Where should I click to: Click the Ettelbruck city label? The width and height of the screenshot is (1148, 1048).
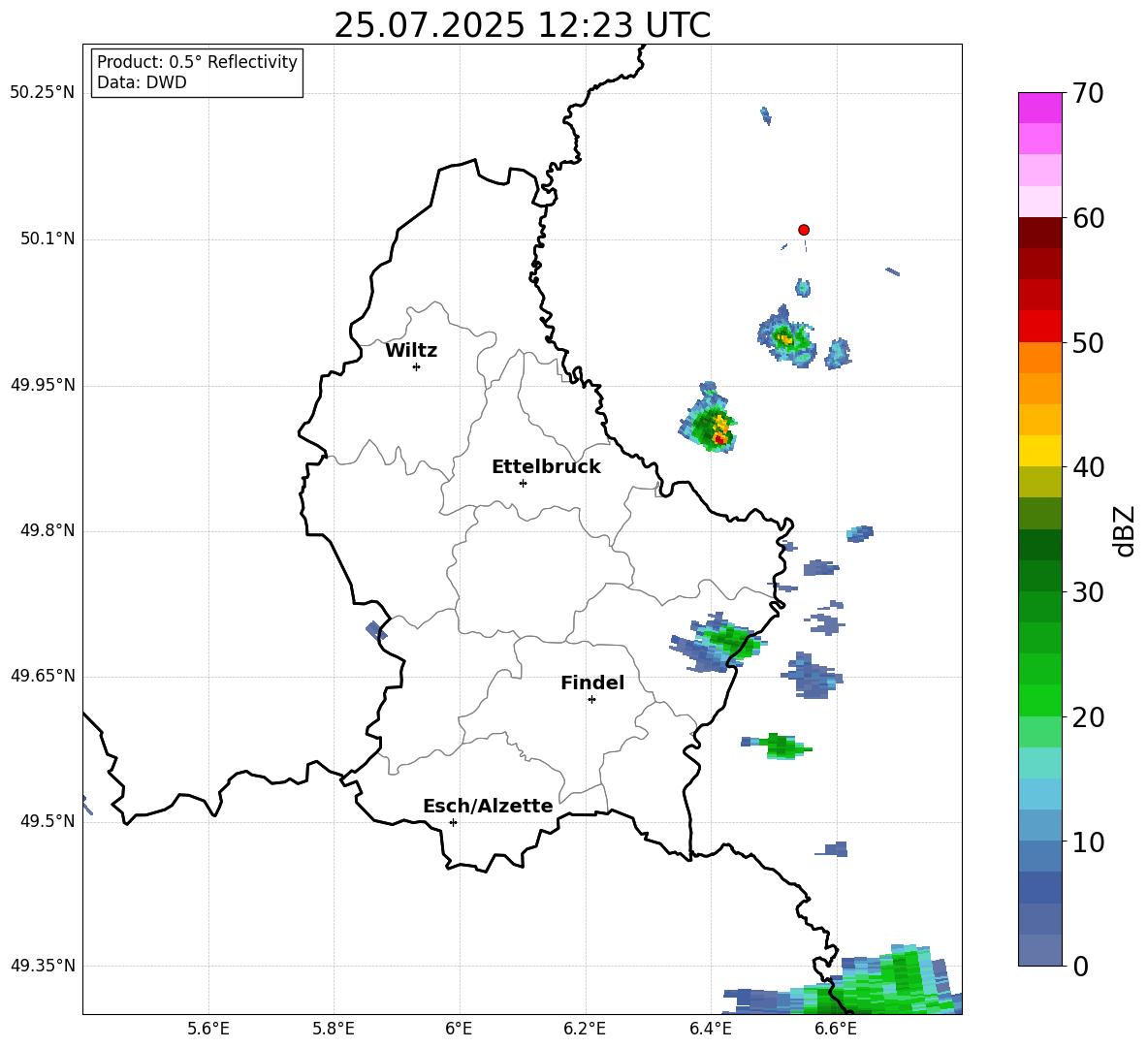point(546,467)
